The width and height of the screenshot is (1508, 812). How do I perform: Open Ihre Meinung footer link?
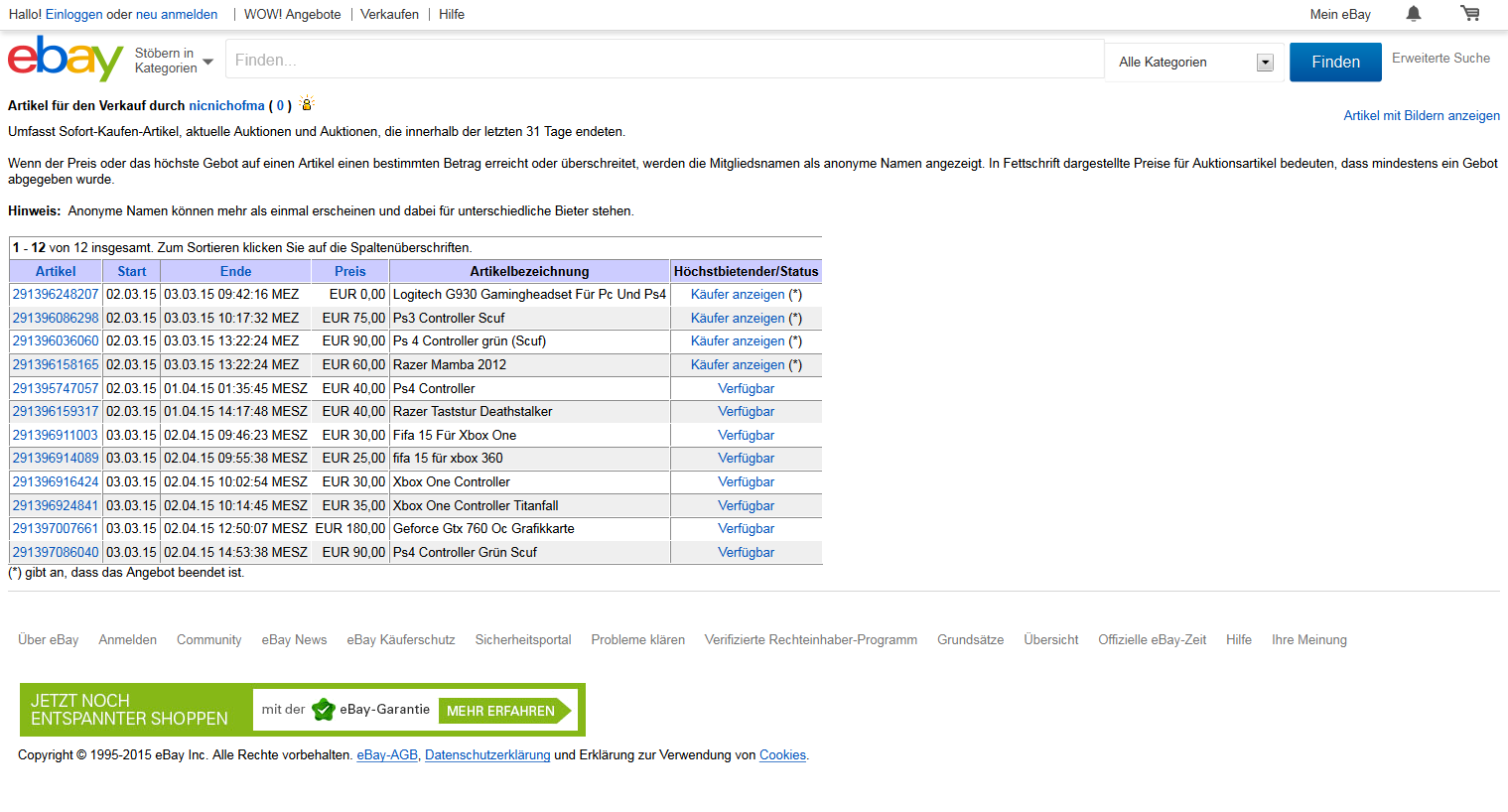point(1309,639)
